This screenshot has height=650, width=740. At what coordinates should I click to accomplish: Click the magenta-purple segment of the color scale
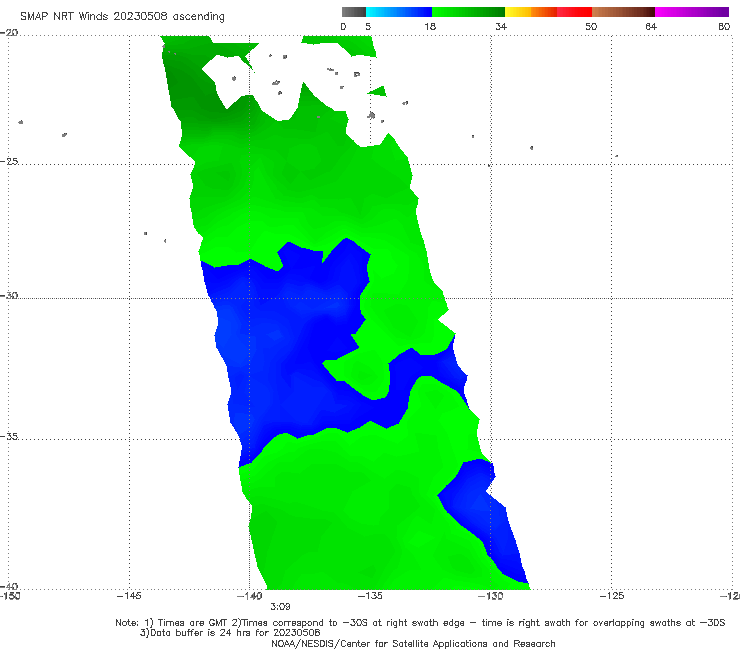(692, 12)
